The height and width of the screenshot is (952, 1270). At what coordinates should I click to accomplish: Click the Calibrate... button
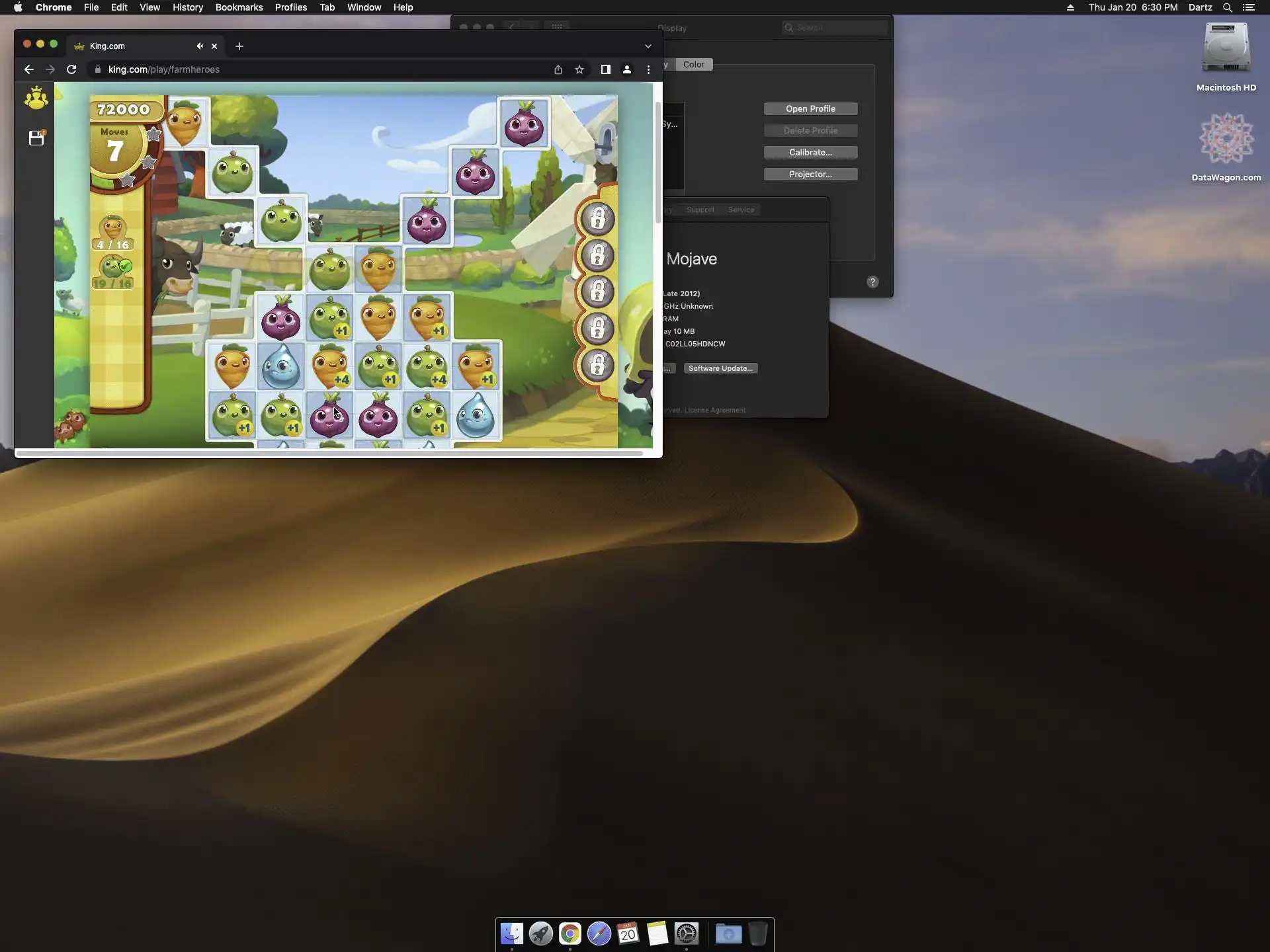[x=810, y=153]
